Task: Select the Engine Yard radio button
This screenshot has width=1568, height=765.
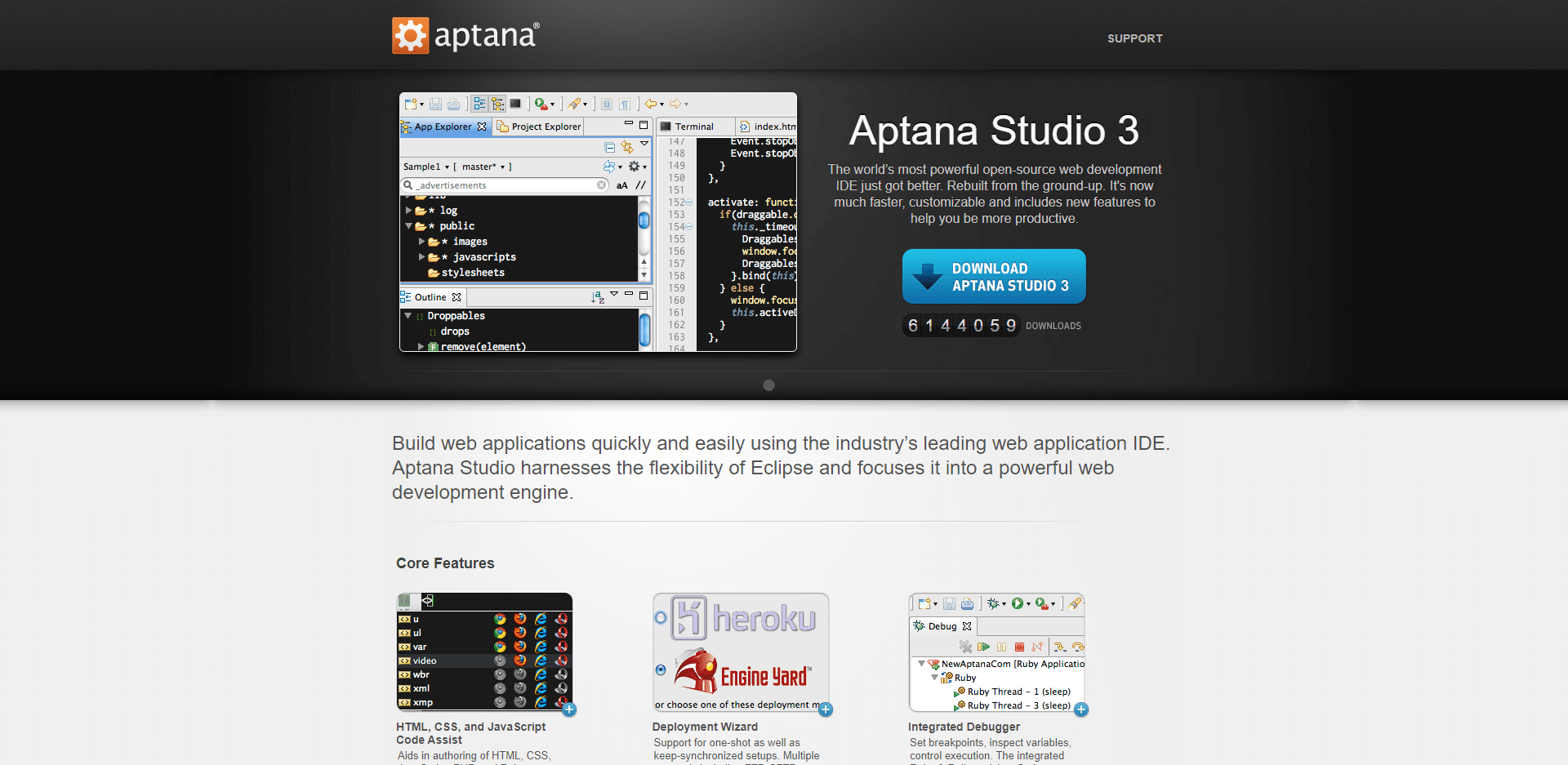Action: pyautogui.click(x=661, y=670)
